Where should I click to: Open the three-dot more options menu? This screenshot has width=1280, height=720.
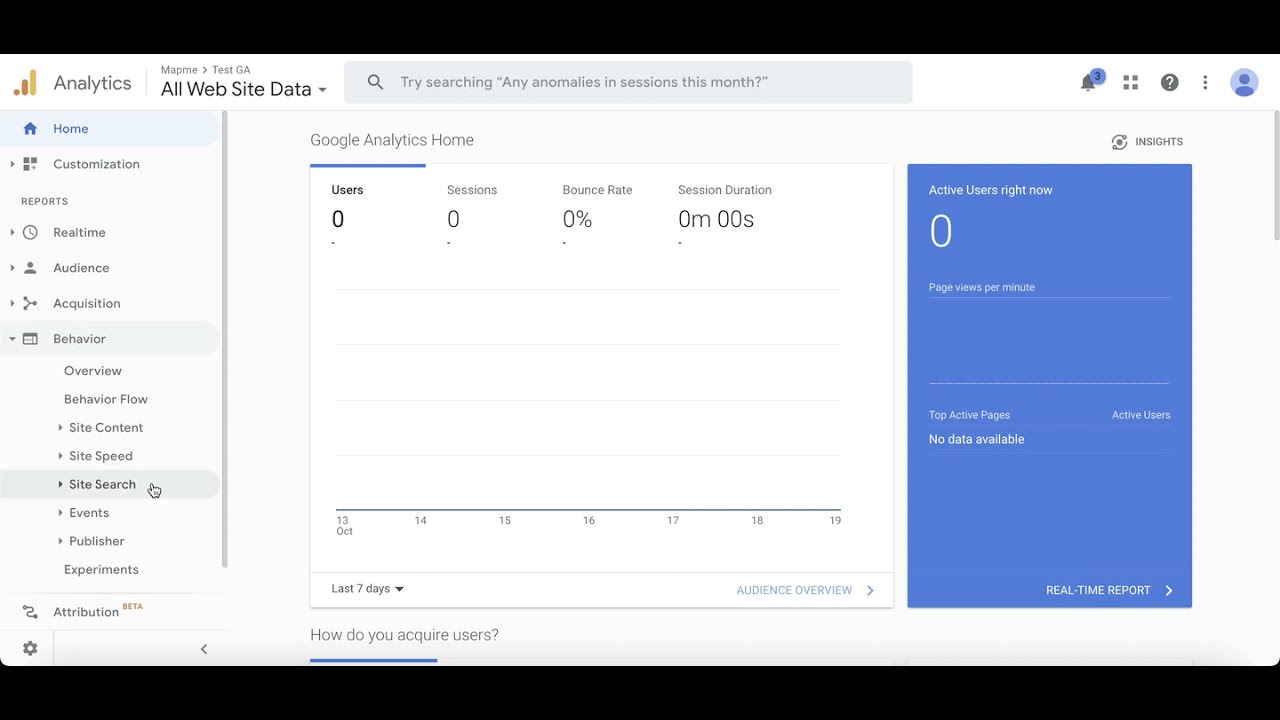coord(1206,83)
